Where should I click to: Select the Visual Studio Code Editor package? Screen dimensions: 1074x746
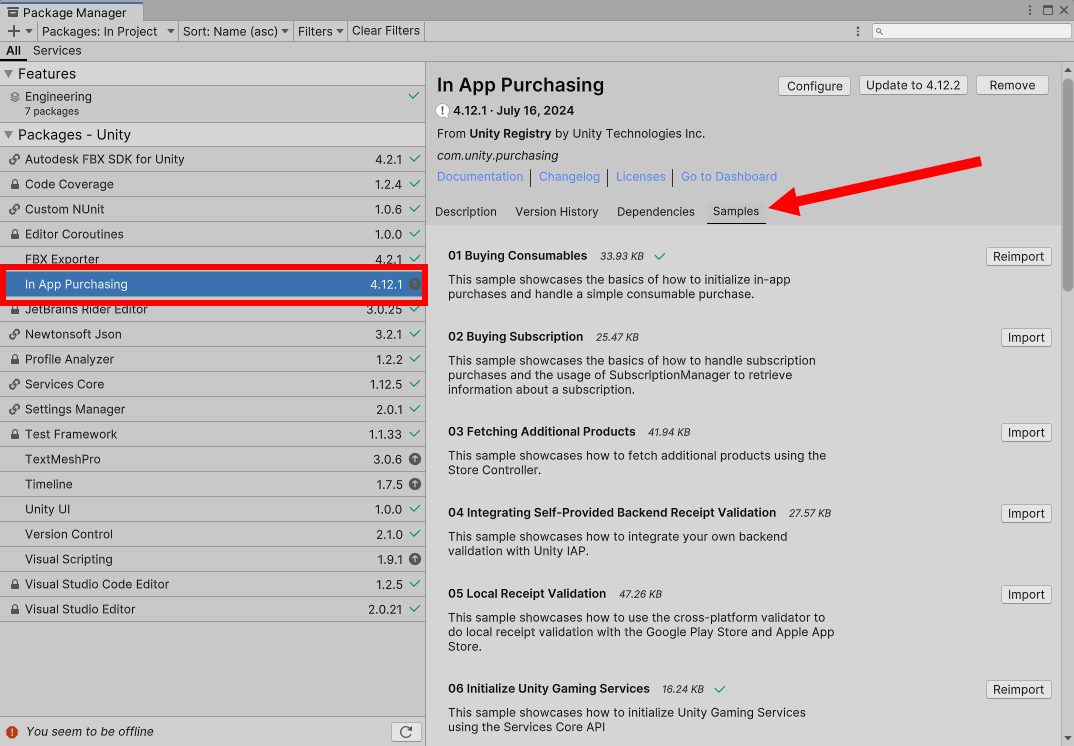pyautogui.click(x=212, y=584)
